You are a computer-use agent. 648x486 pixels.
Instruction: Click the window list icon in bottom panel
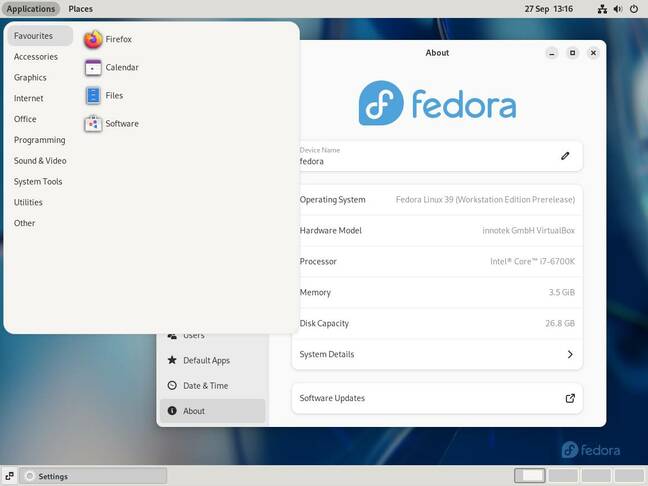[9, 476]
